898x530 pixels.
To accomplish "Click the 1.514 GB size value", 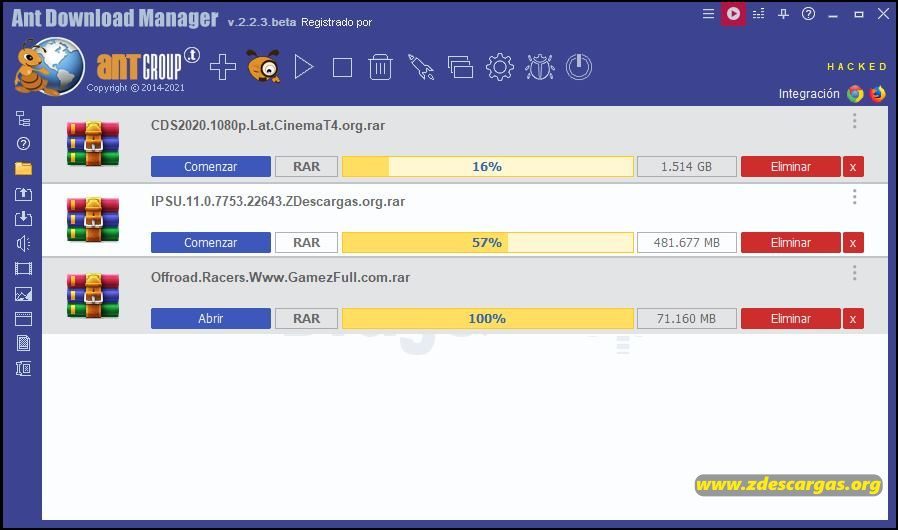I will click(687, 167).
